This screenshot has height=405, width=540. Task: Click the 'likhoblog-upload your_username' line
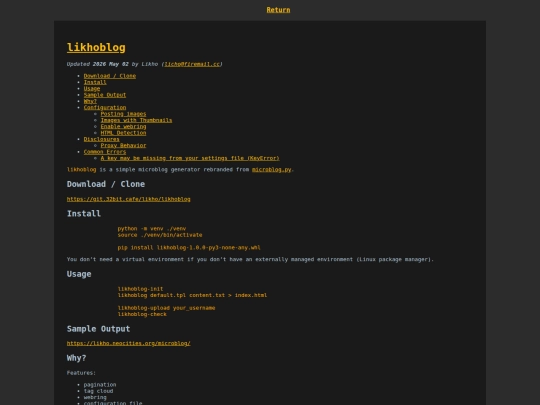[166, 308]
